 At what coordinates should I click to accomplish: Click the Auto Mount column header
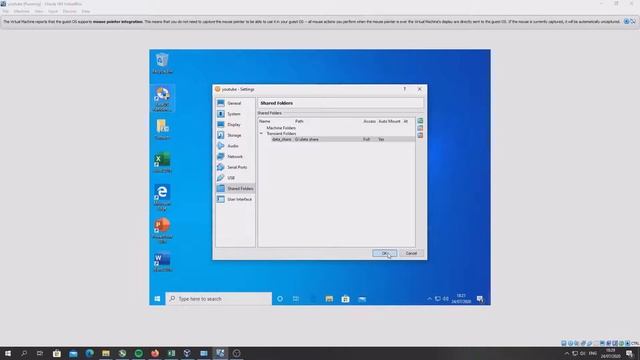(x=389, y=121)
